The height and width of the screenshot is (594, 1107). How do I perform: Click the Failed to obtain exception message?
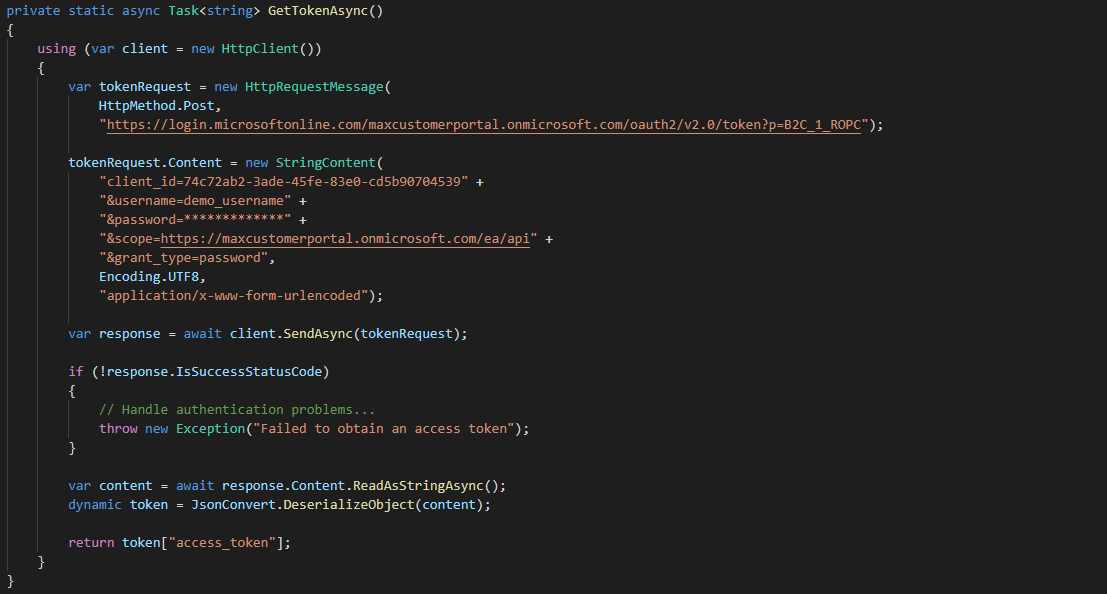tap(386, 429)
